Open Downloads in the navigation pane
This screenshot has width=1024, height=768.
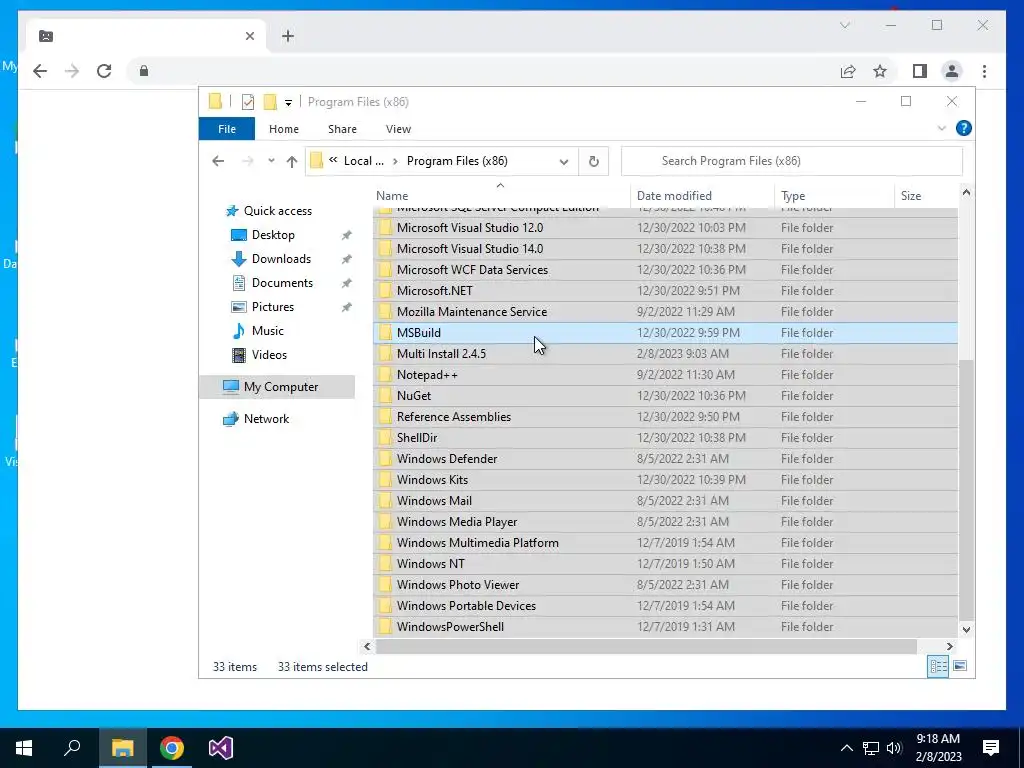click(281, 259)
